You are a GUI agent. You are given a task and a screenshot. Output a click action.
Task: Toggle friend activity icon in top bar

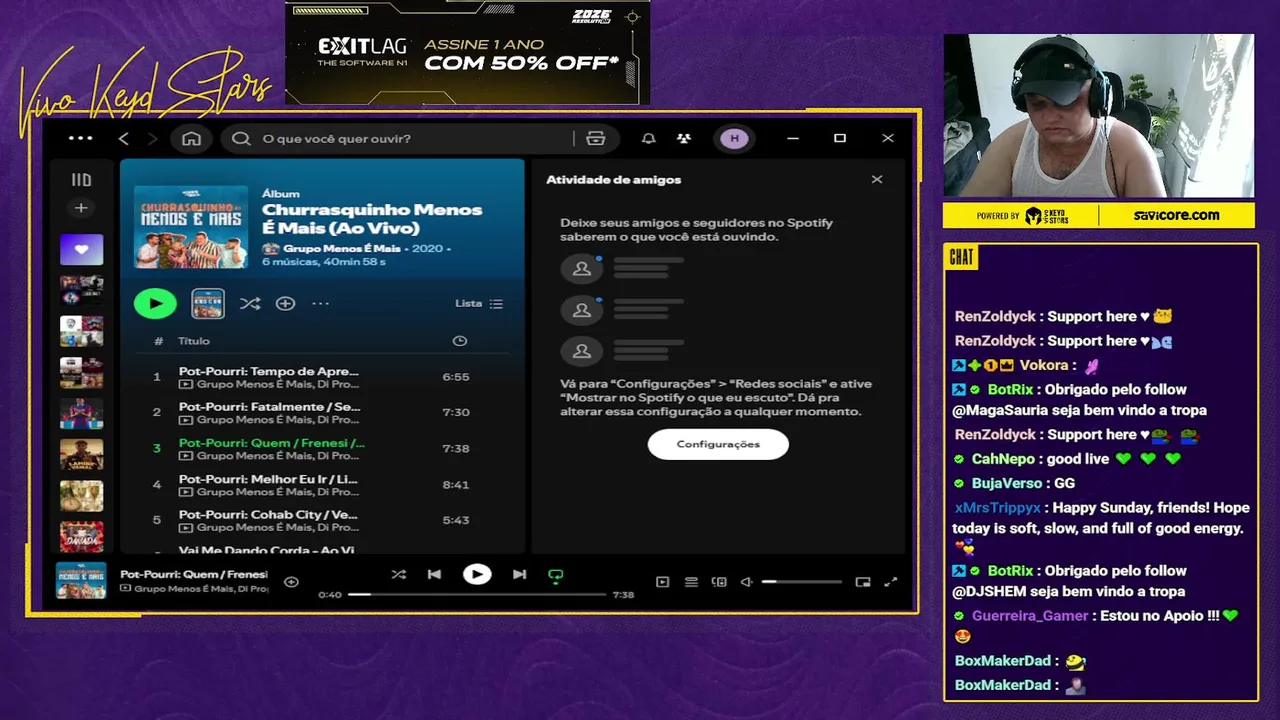point(683,138)
